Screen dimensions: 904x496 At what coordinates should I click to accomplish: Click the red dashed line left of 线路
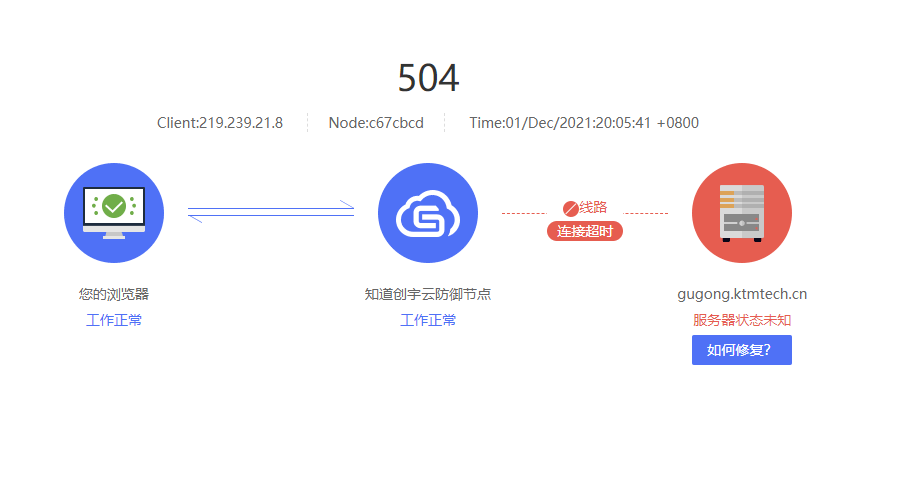pos(524,213)
